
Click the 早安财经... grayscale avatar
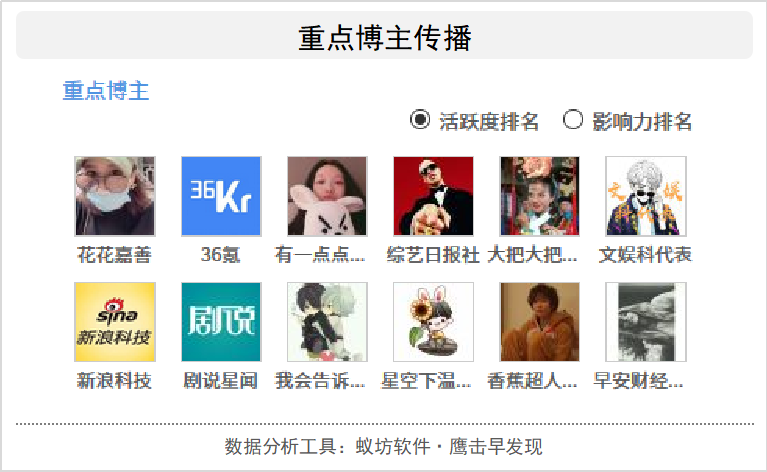click(x=646, y=322)
